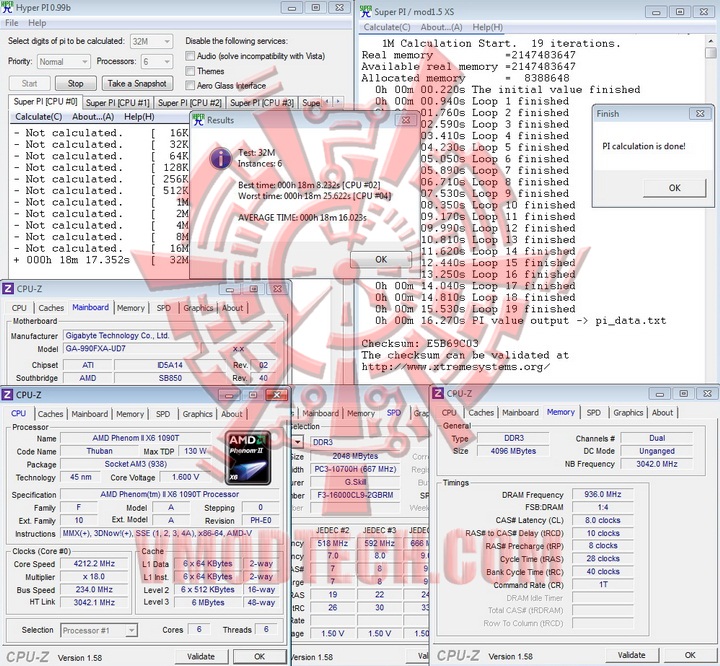Click OK in CPU-Z CPU window
Image resolution: width=720 pixels, height=666 pixels.
pyautogui.click(x=259, y=656)
